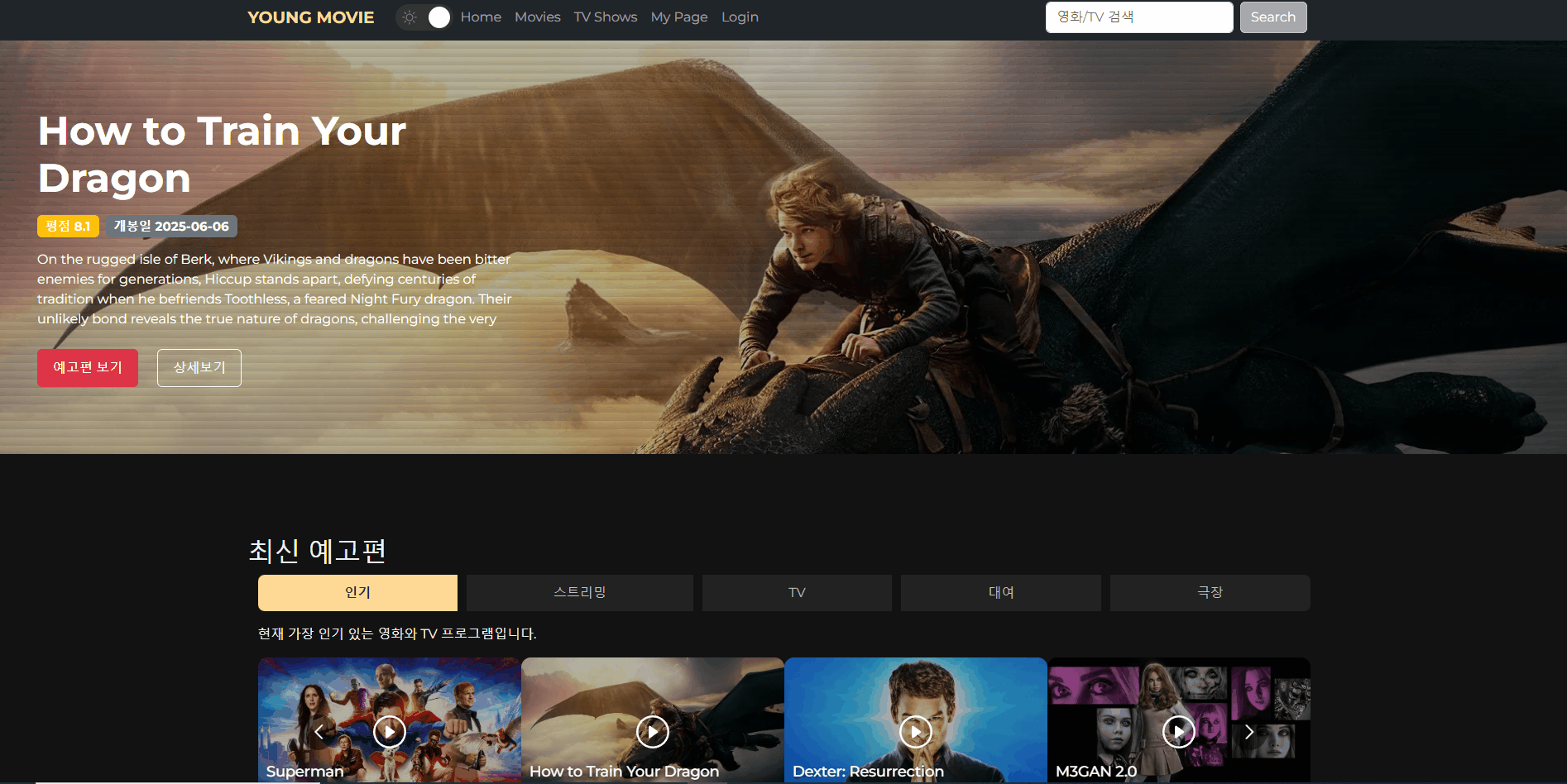Click the Dexter: Resurrection card title
Viewport: 1567px width, 784px height.
click(x=868, y=772)
